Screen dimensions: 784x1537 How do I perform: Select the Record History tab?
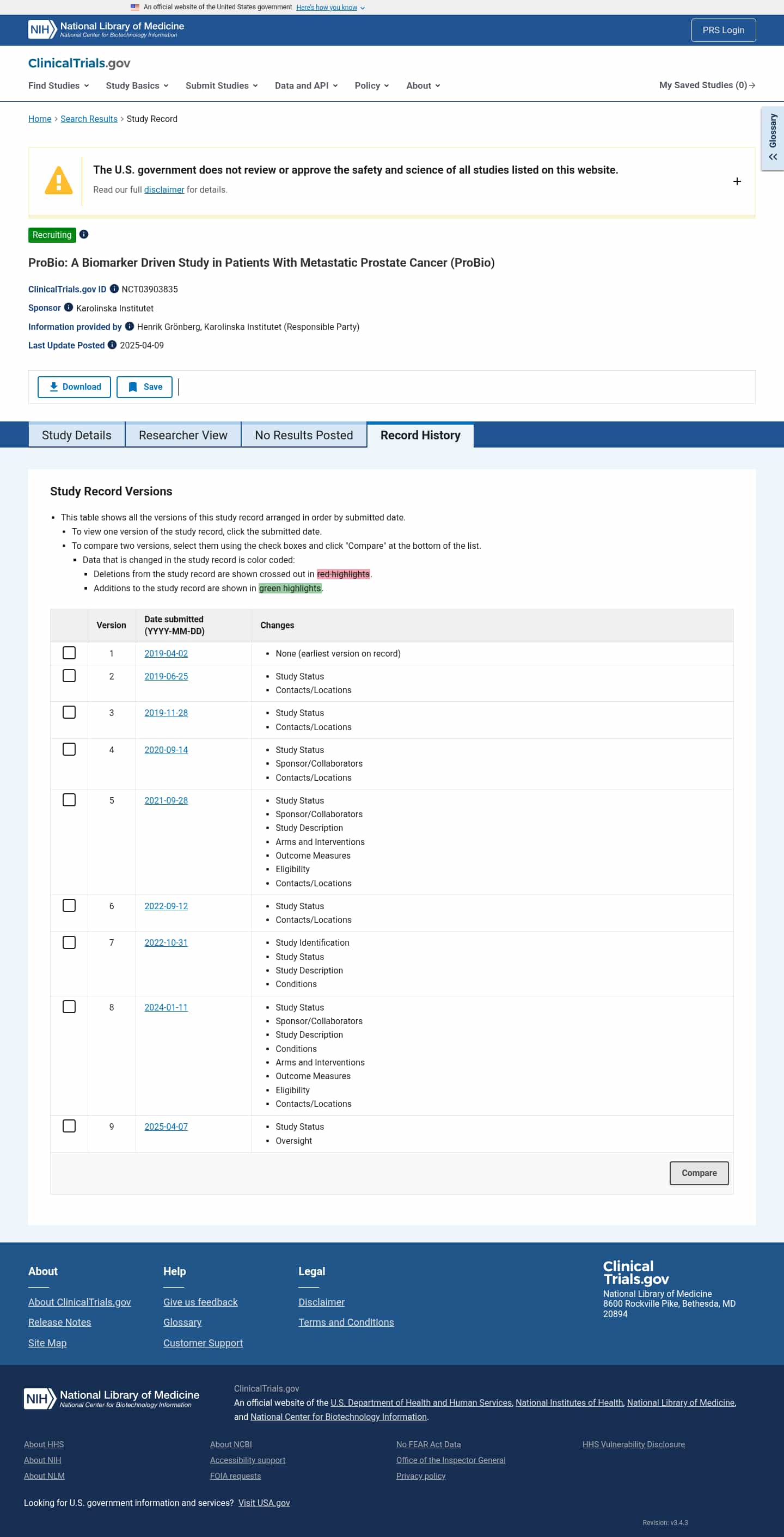(421, 435)
